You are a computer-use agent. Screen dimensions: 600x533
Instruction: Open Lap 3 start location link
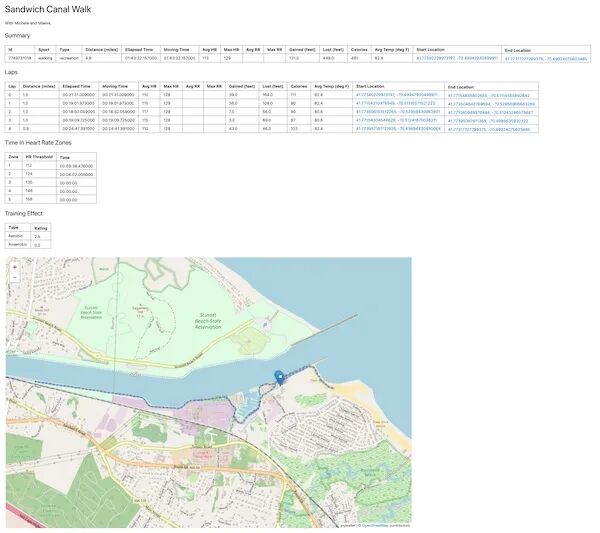396,120
